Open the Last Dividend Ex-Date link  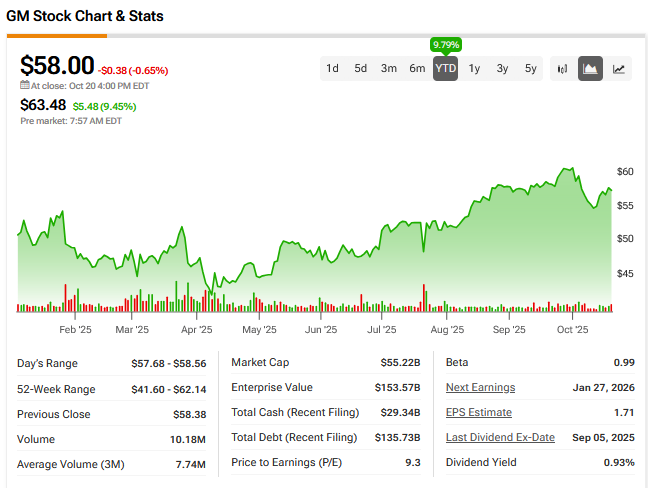pyautogui.click(x=500, y=439)
